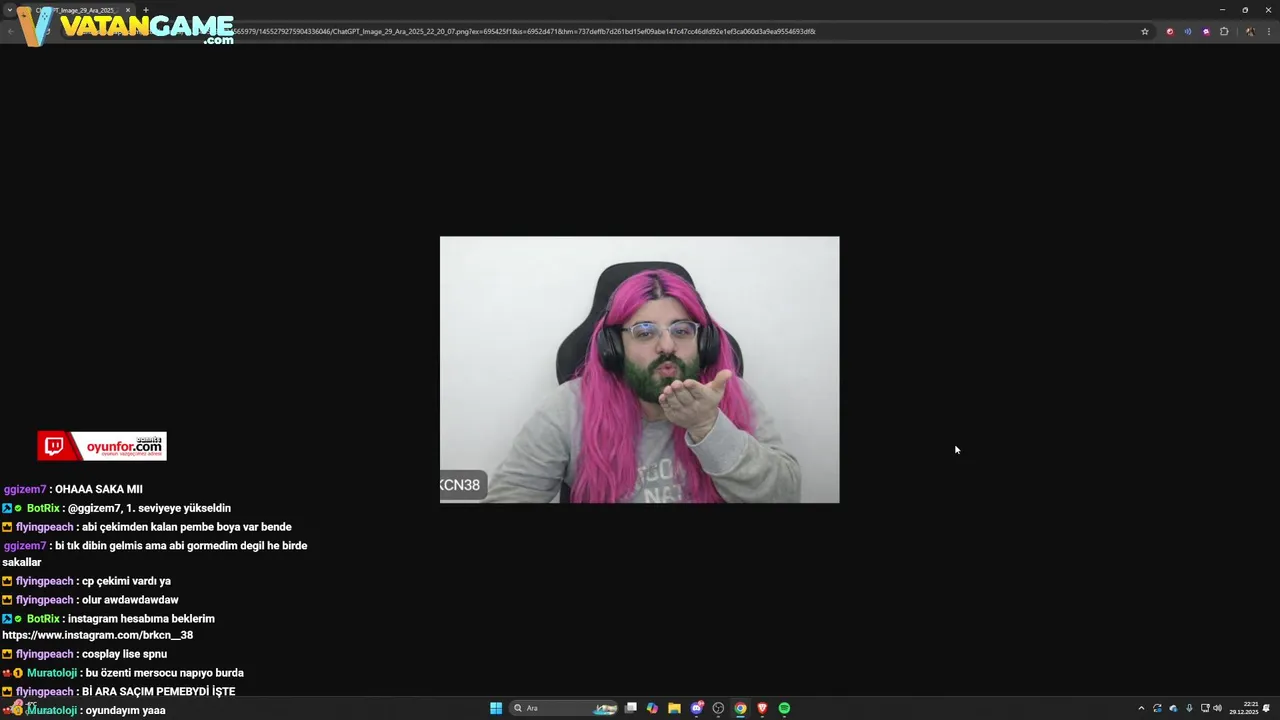Screen dimensions: 1280x720
Task: Open the notifications bell icon
Action: point(1267,708)
